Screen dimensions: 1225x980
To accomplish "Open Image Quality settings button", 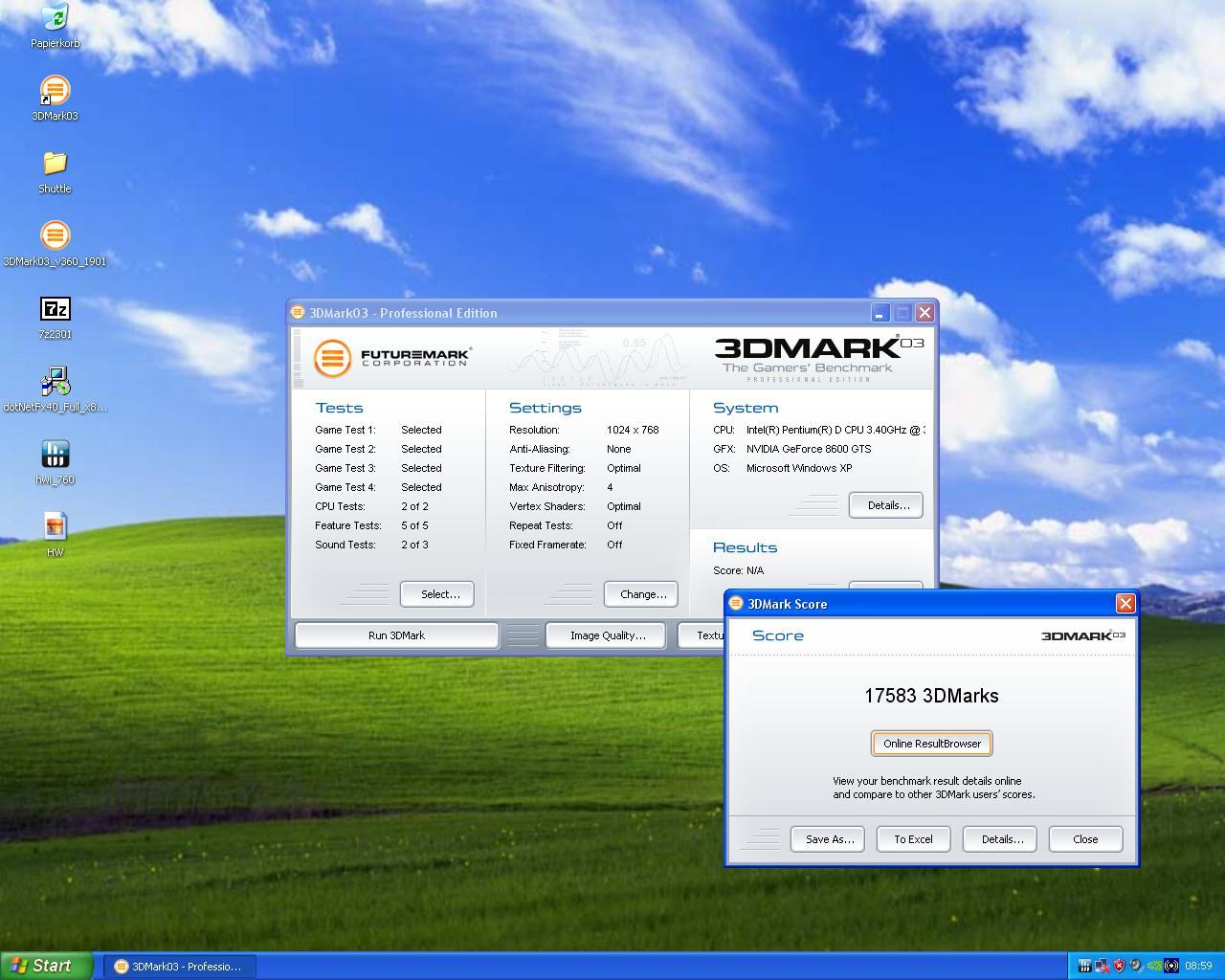I will coord(607,635).
